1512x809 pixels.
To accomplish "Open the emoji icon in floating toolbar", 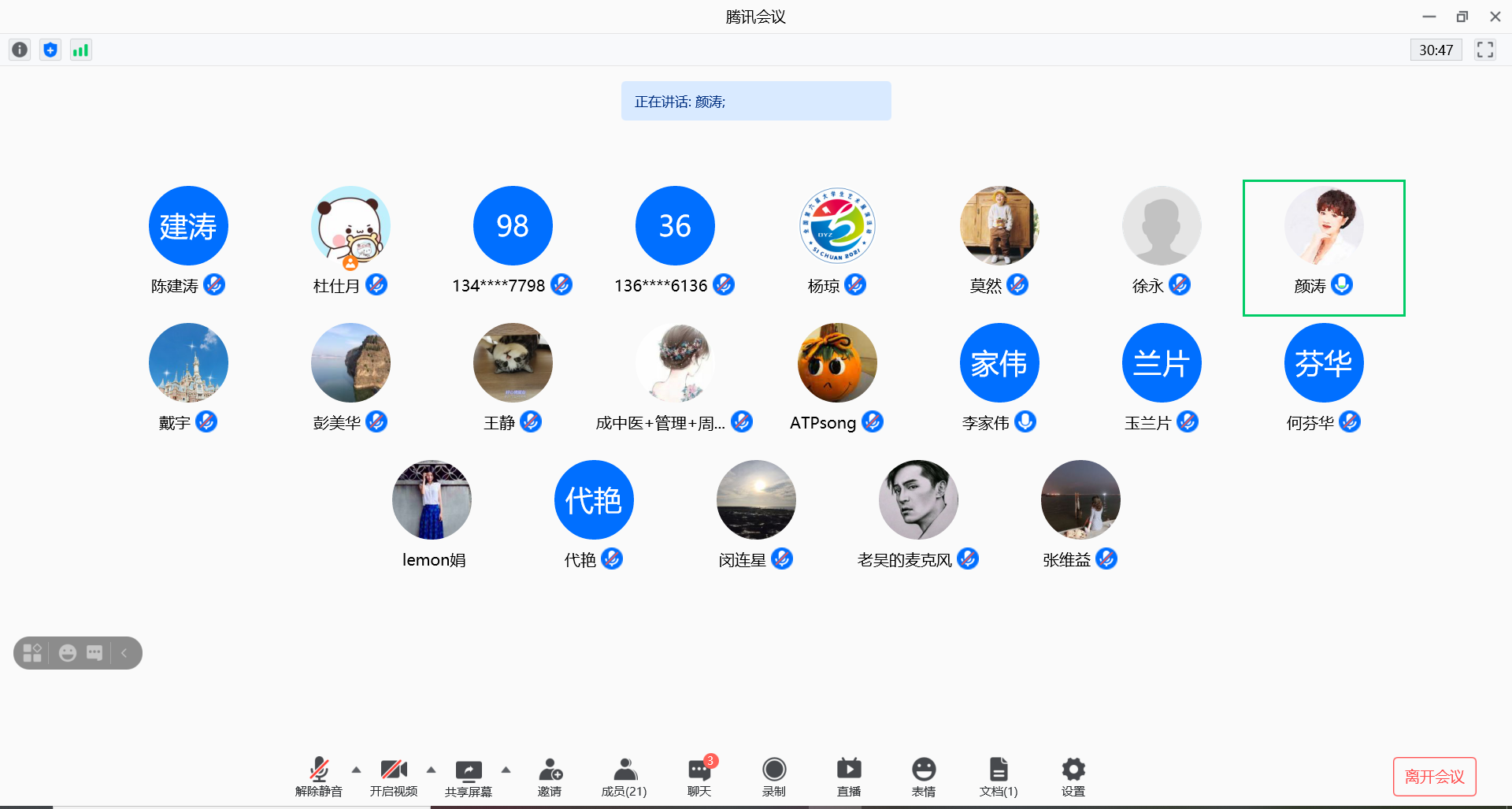I will [x=68, y=653].
